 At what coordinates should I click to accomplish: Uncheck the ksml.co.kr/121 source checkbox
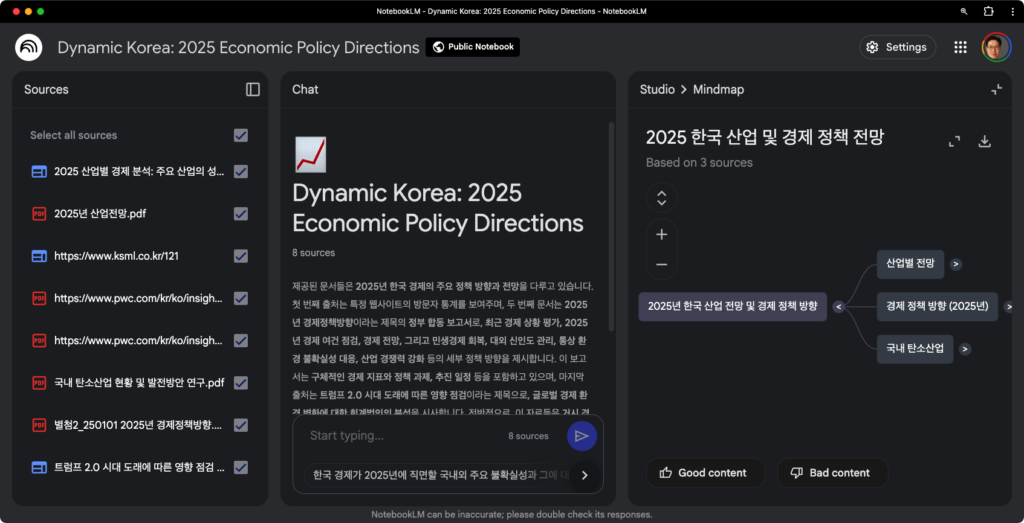pos(241,256)
